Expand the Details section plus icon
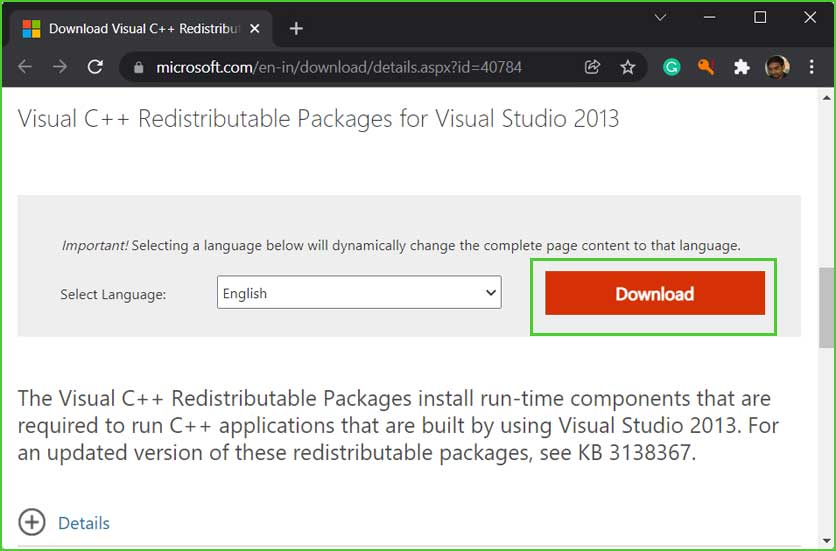The image size is (836, 551). (x=32, y=522)
